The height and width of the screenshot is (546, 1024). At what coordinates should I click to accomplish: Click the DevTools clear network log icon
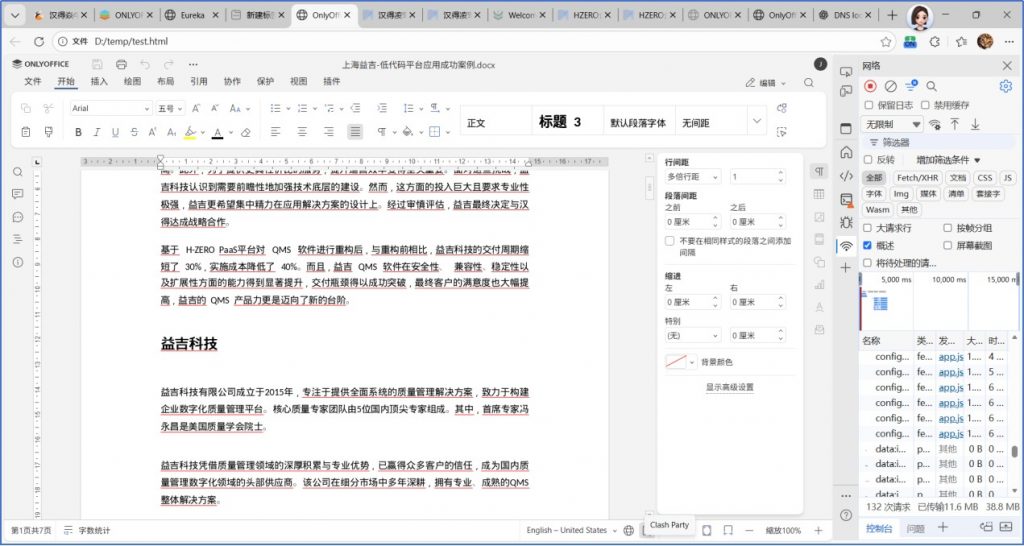(890, 87)
